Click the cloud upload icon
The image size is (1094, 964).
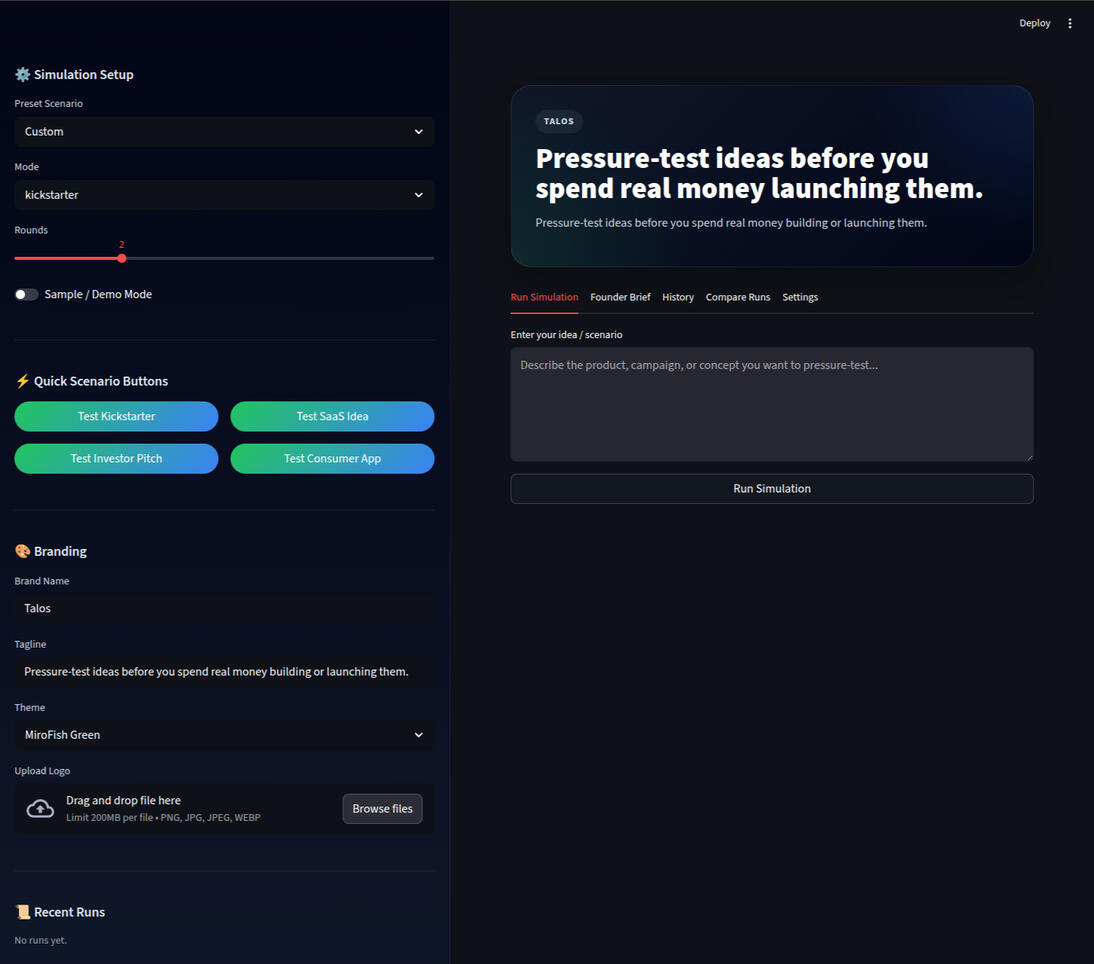[40, 808]
